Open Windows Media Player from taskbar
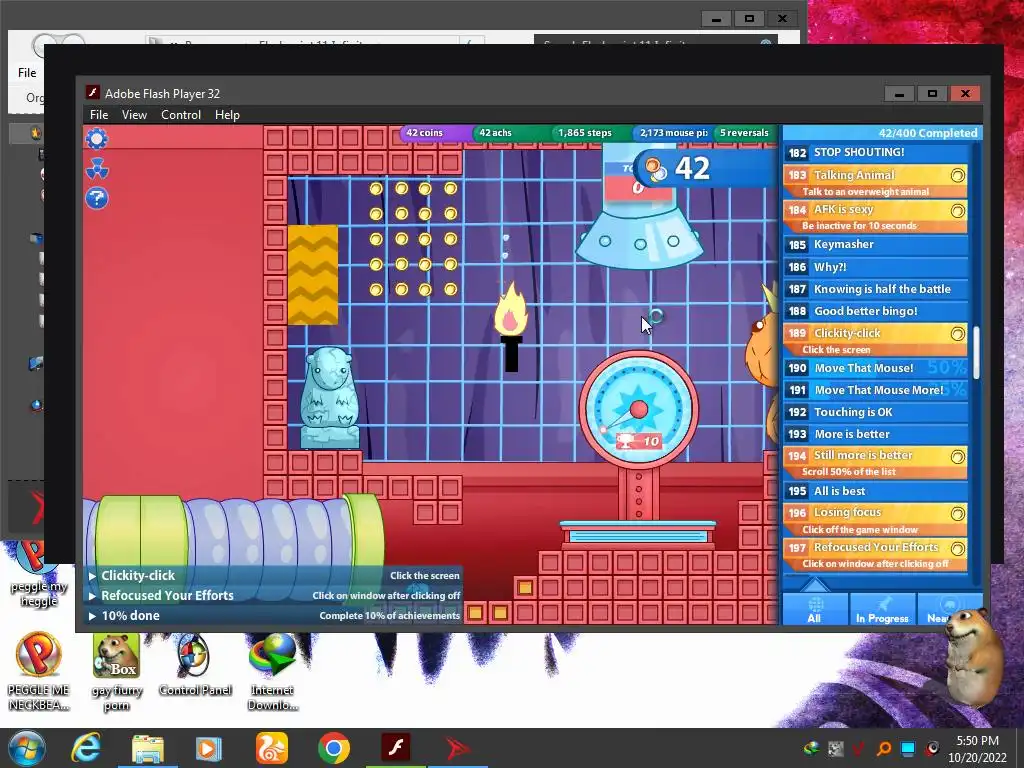This screenshot has width=1024, height=768. coord(209,748)
